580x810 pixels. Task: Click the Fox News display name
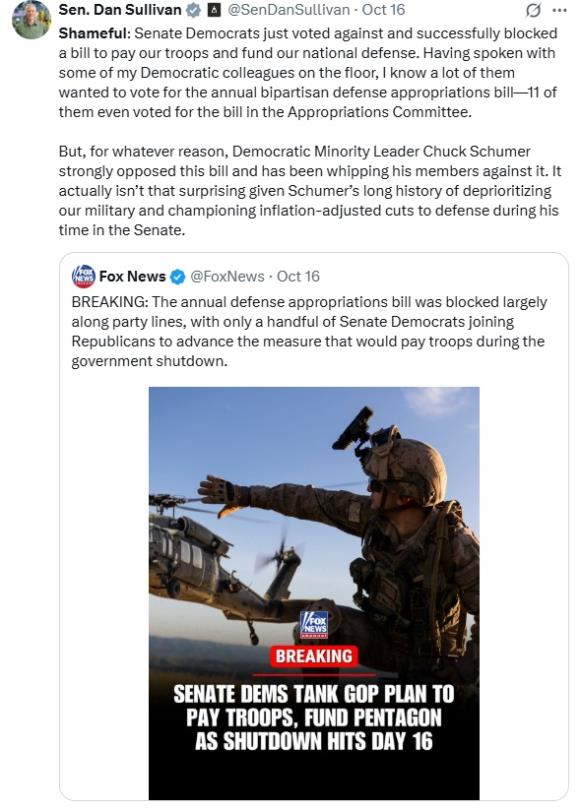pos(132,276)
